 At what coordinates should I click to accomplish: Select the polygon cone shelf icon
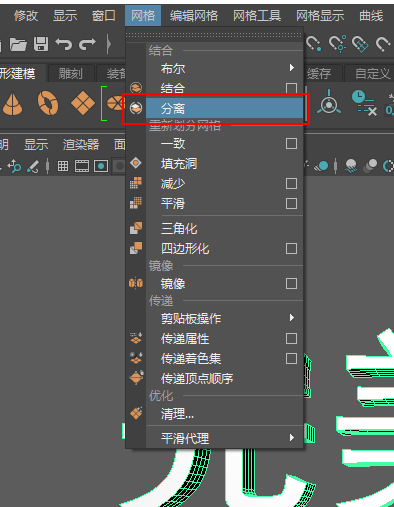click(x=13, y=104)
